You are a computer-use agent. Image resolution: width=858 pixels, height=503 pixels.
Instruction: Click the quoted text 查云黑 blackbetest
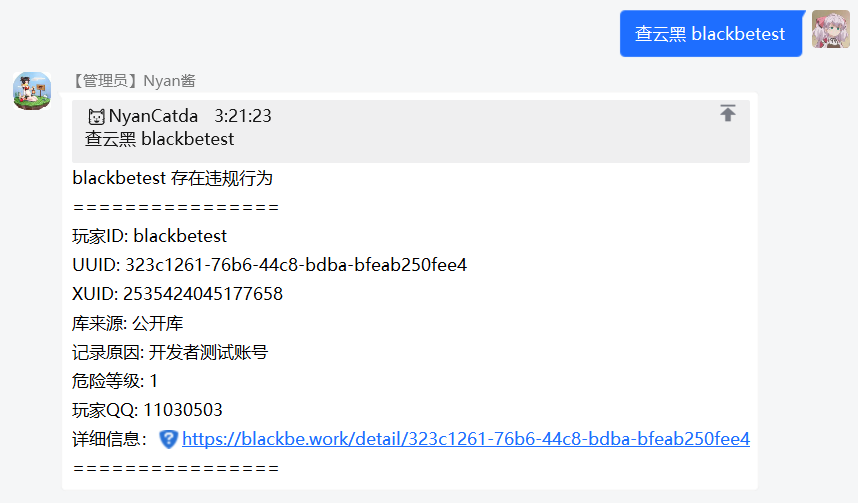[x=159, y=139]
